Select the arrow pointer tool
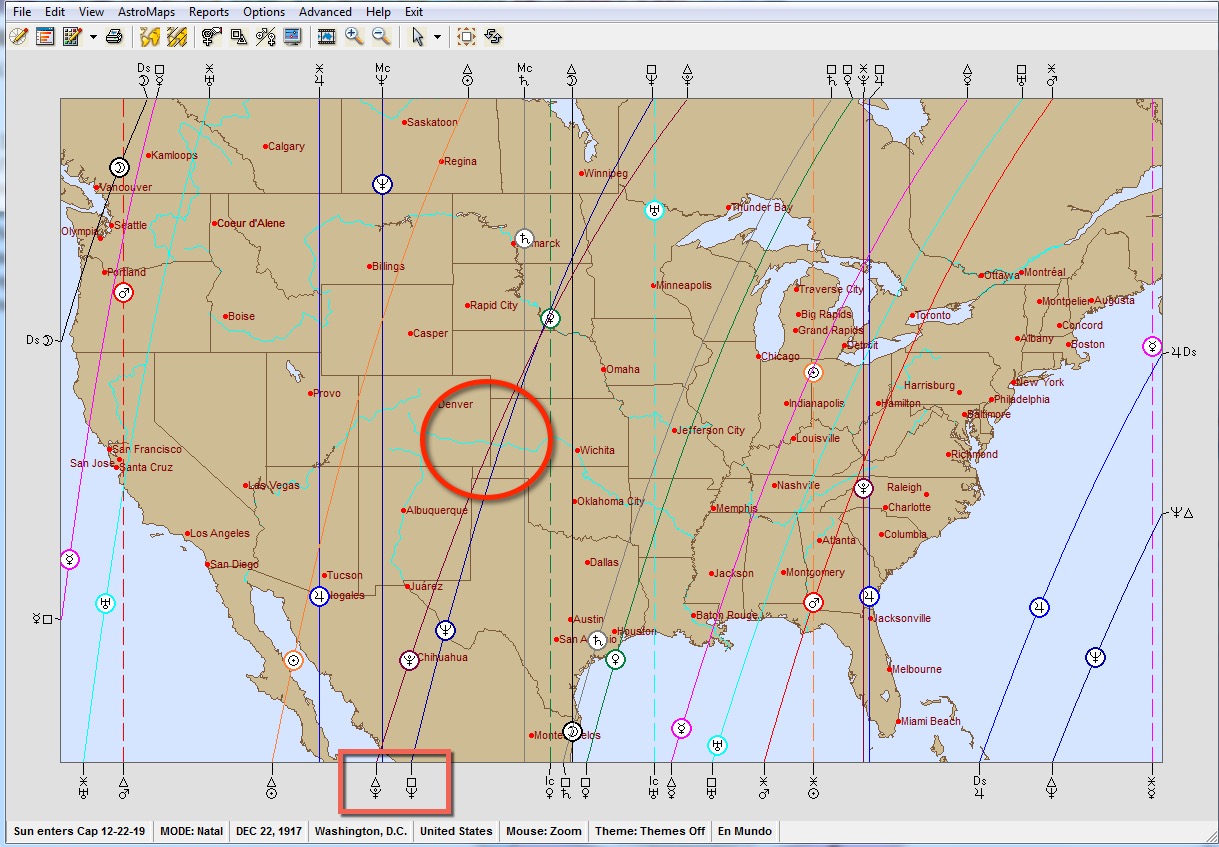The width and height of the screenshot is (1219, 847). [x=419, y=37]
